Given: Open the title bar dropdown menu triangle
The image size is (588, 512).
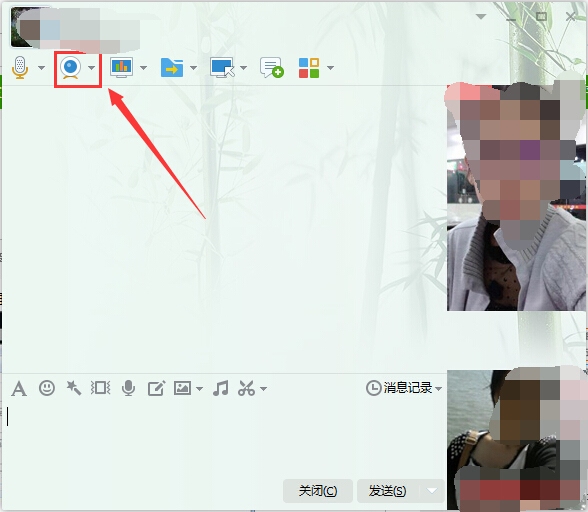Looking at the screenshot, I should 481,17.
